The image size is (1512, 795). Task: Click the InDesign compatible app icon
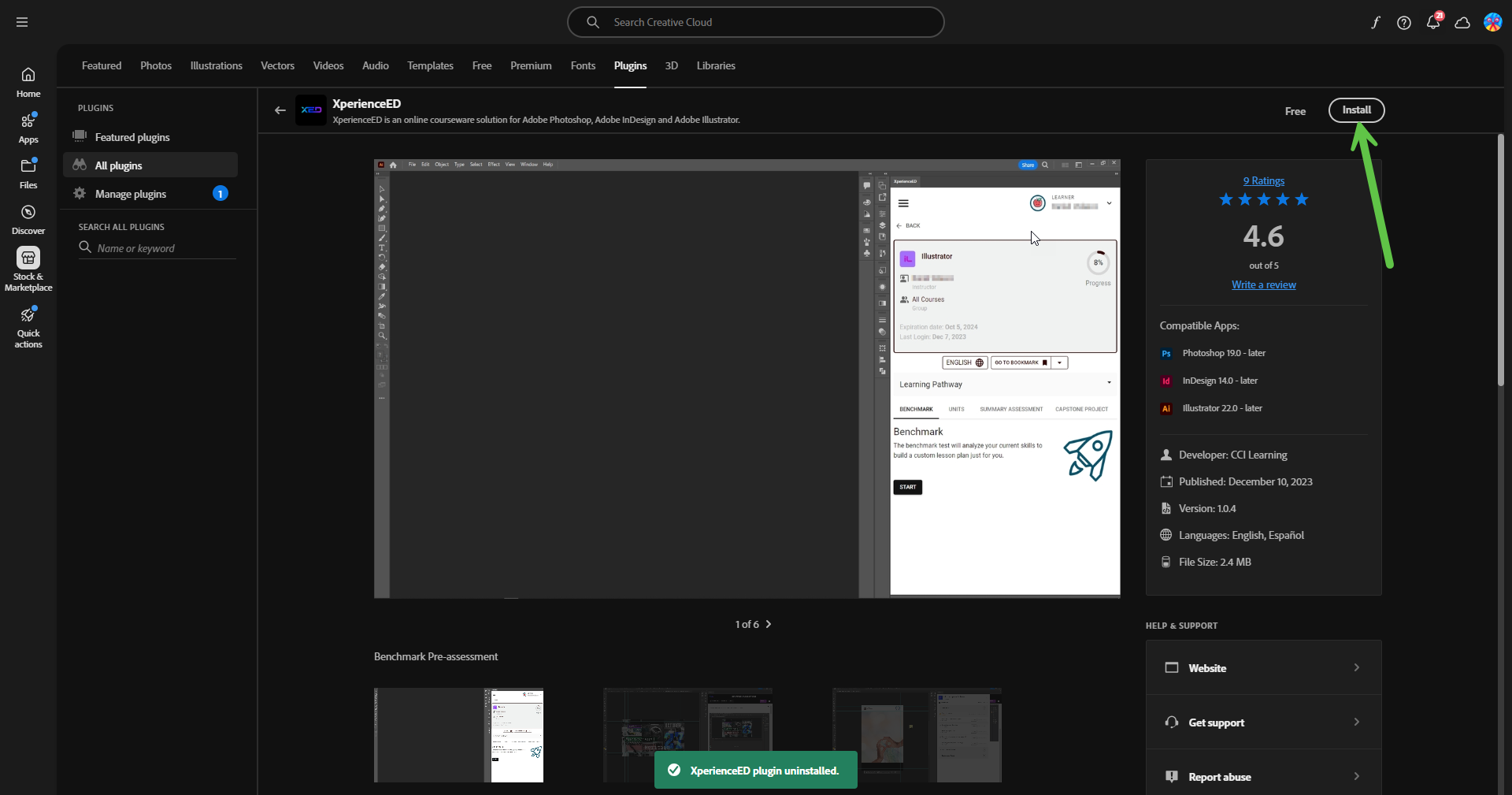1166,381
